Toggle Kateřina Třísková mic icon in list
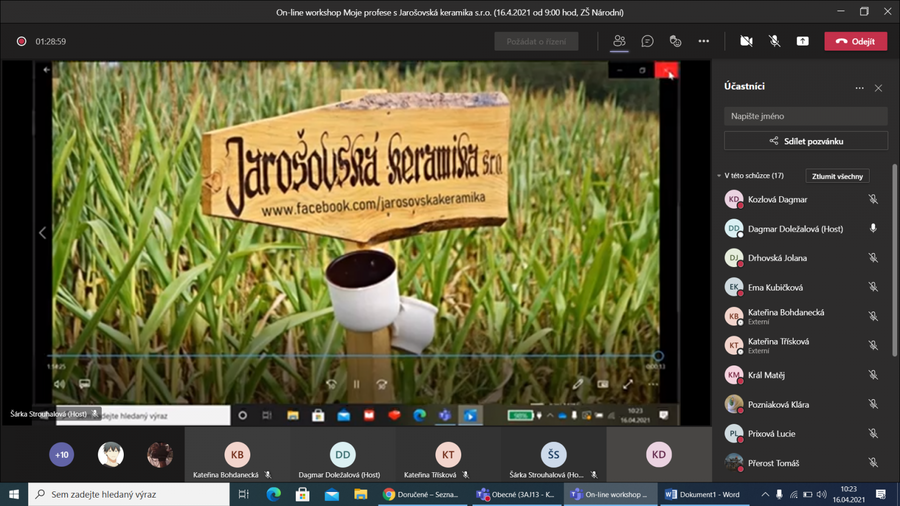The width and height of the screenshot is (900, 506). pyautogui.click(x=872, y=345)
